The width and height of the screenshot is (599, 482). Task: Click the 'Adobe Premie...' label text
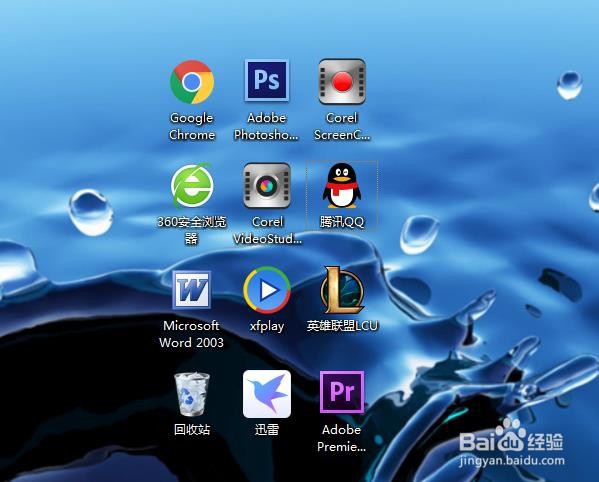coord(342,438)
